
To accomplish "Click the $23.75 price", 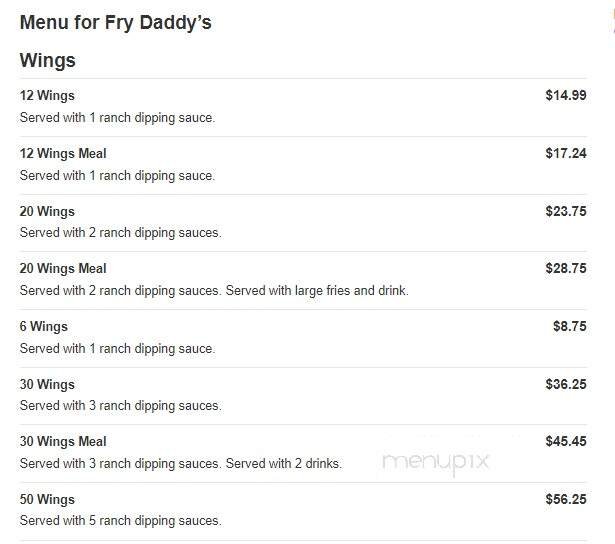I will coord(566,212).
